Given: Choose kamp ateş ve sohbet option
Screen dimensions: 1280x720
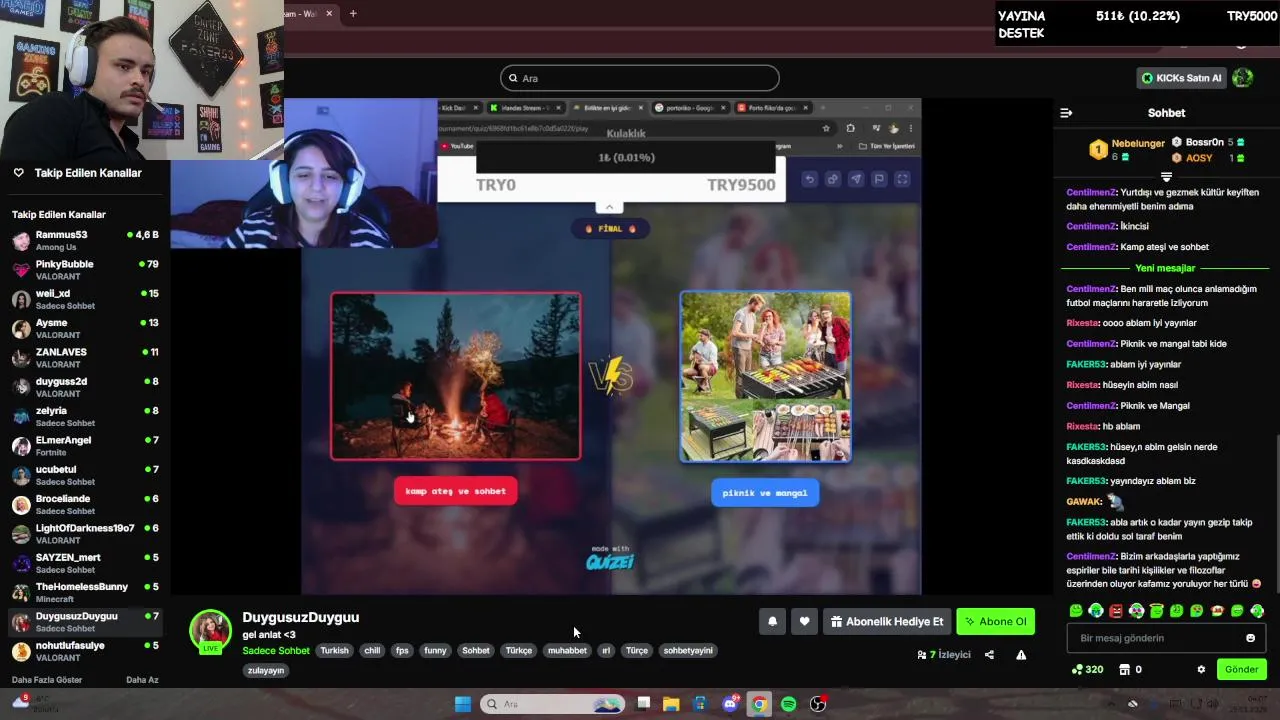Looking at the screenshot, I should click(455, 491).
